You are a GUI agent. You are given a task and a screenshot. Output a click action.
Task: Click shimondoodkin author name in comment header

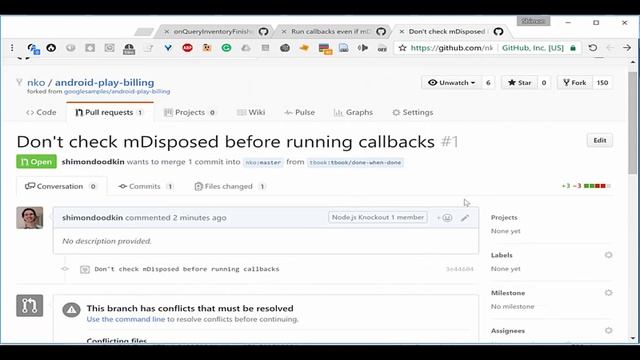point(93,218)
